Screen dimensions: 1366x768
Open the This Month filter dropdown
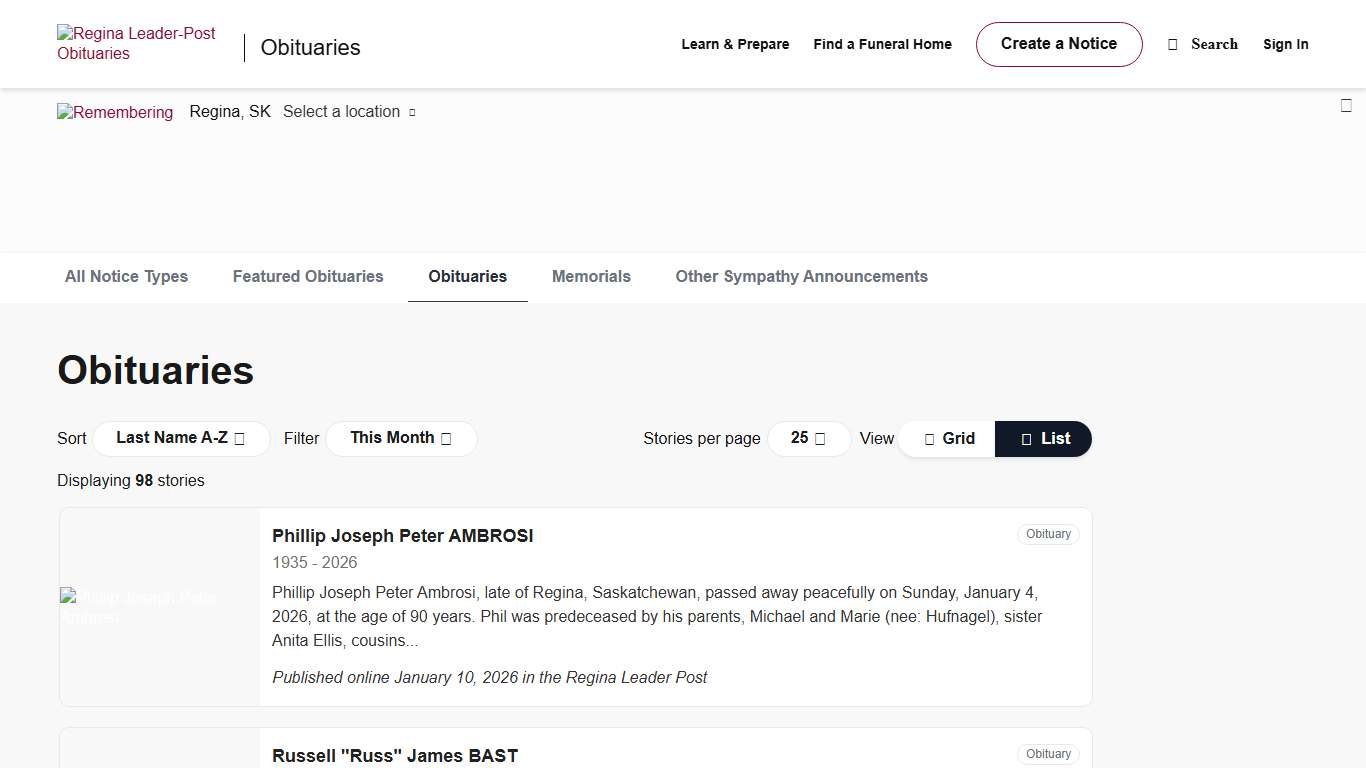401,438
